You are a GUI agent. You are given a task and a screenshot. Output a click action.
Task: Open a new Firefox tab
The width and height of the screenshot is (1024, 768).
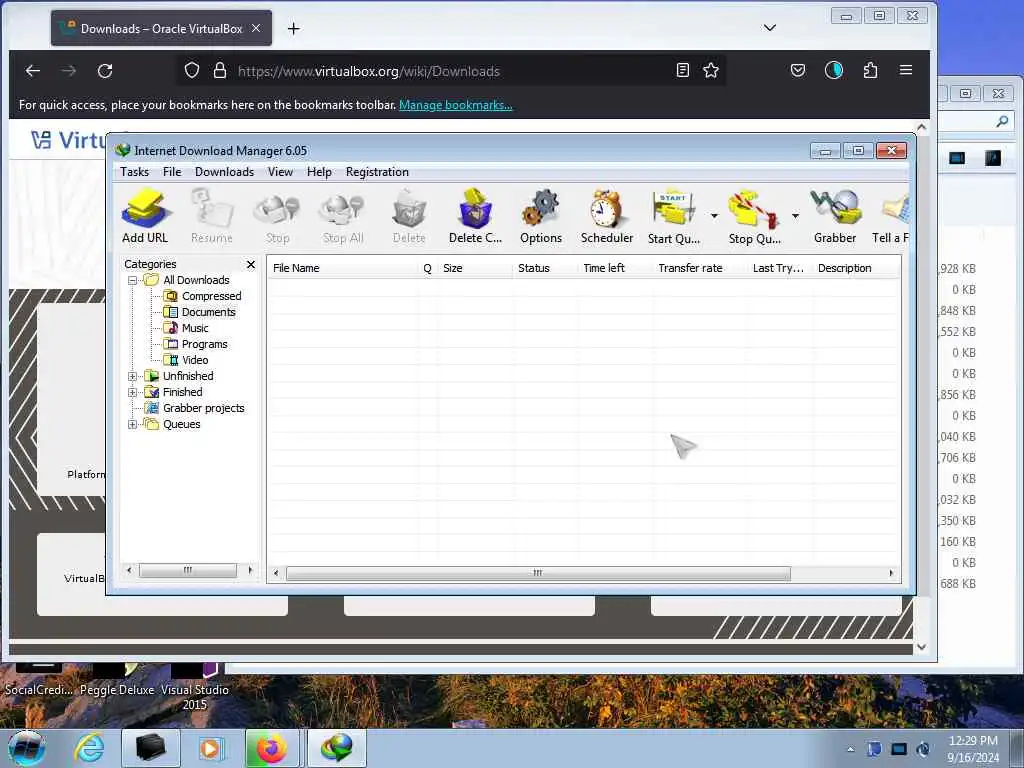pos(294,29)
